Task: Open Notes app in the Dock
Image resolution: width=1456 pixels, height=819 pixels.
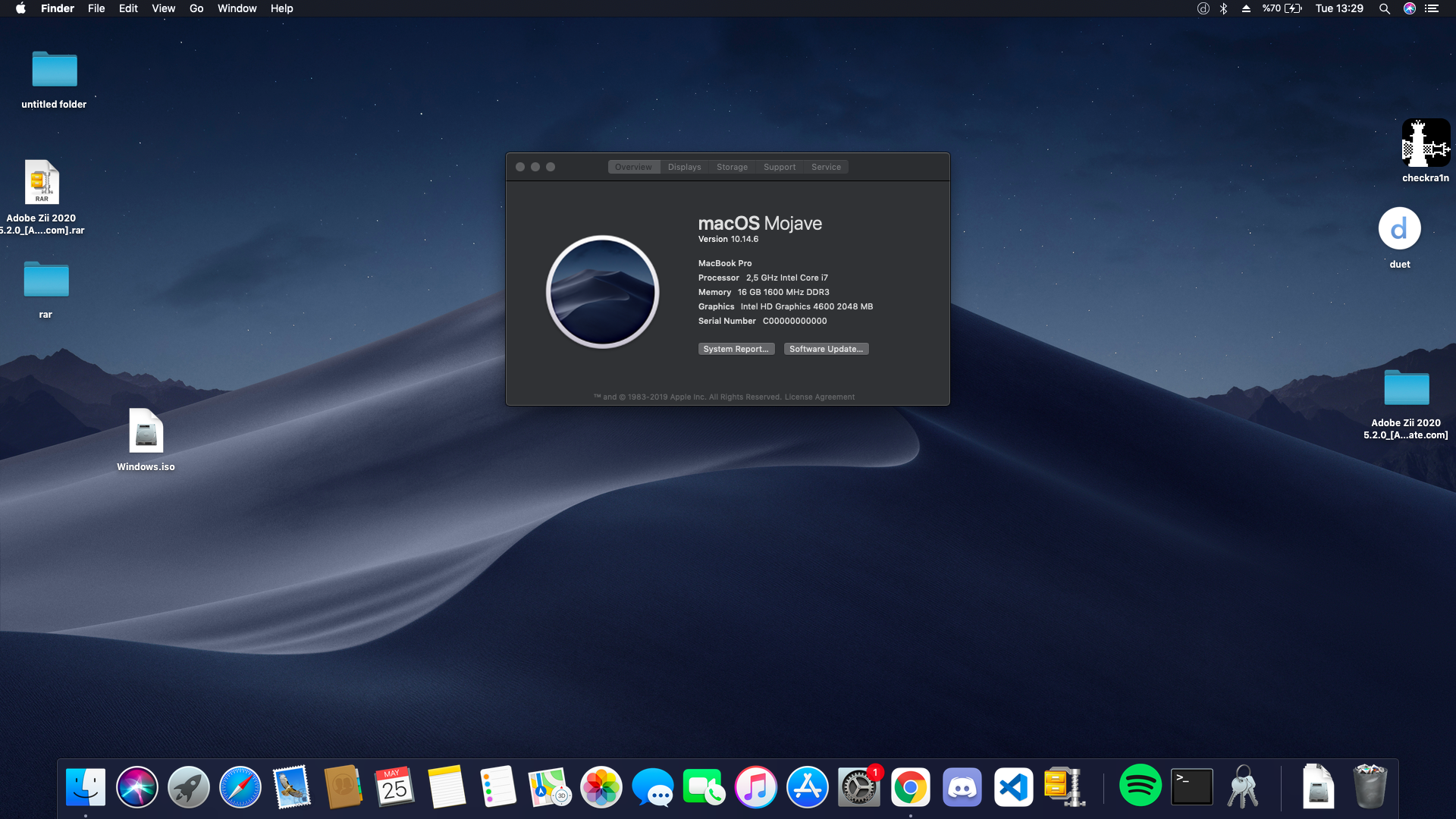Action: coord(446,787)
